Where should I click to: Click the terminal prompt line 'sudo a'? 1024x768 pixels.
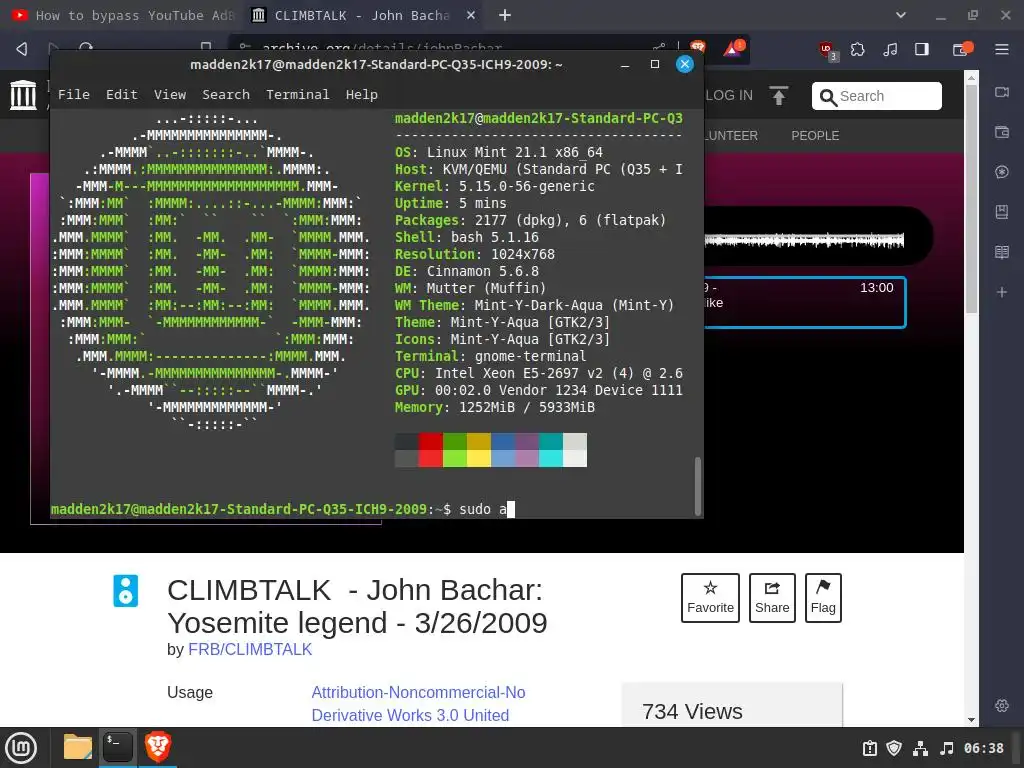283,509
